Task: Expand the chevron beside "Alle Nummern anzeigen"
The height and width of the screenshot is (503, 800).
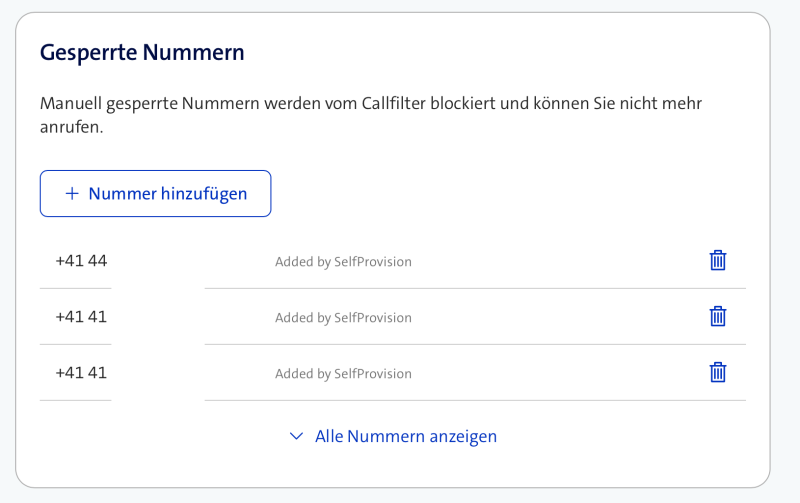Action: tap(296, 436)
